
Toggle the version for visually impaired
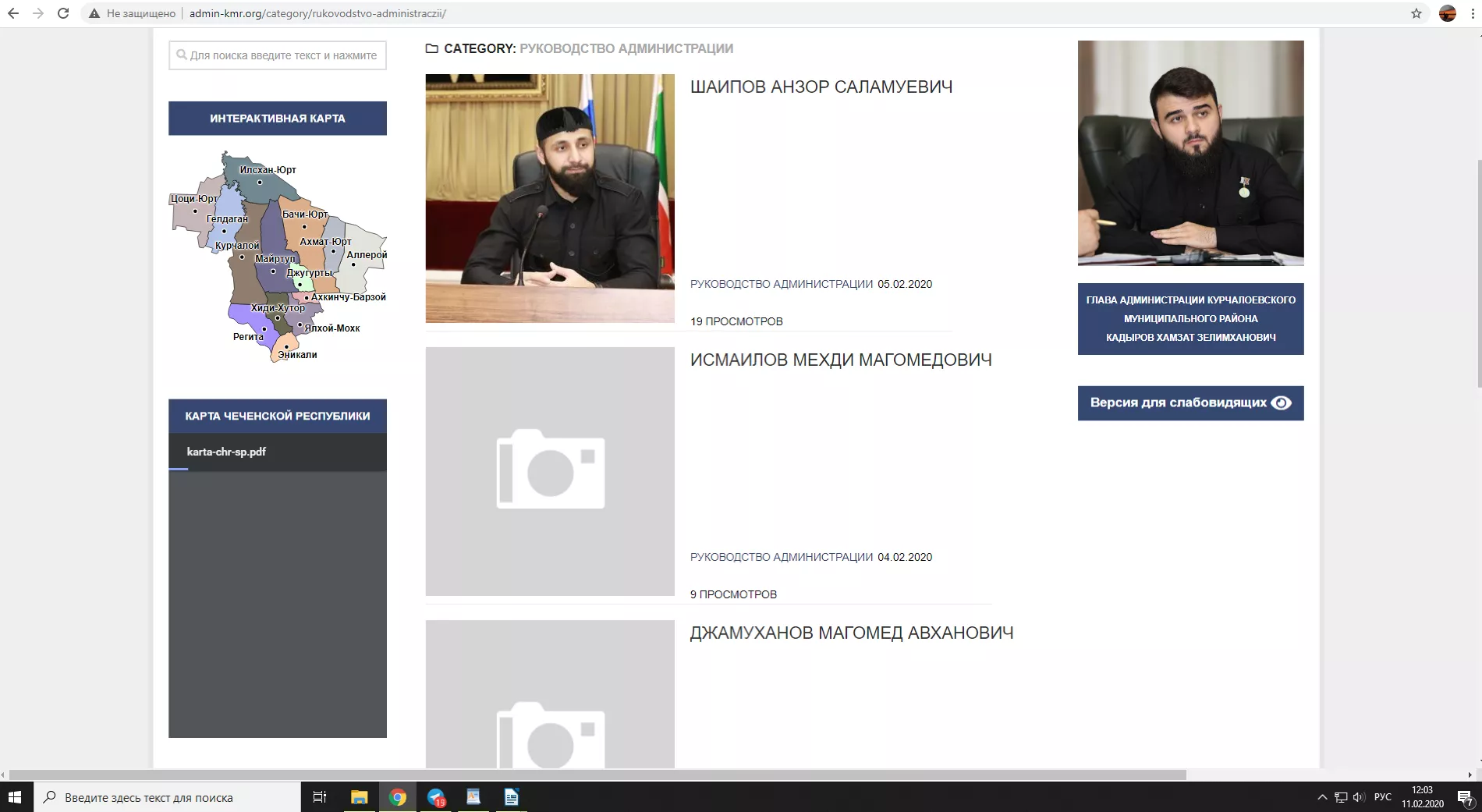pos(1190,403)
